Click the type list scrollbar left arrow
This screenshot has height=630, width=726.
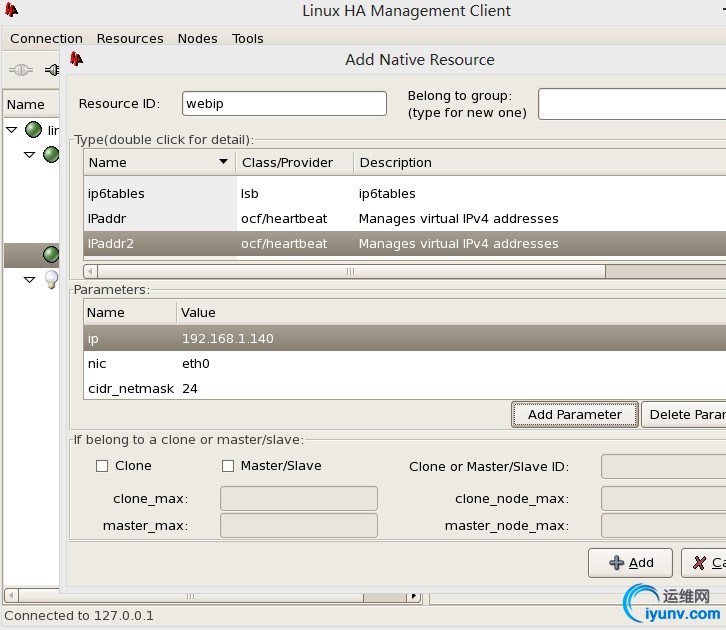pyautogui.click(x=91, y=271)
